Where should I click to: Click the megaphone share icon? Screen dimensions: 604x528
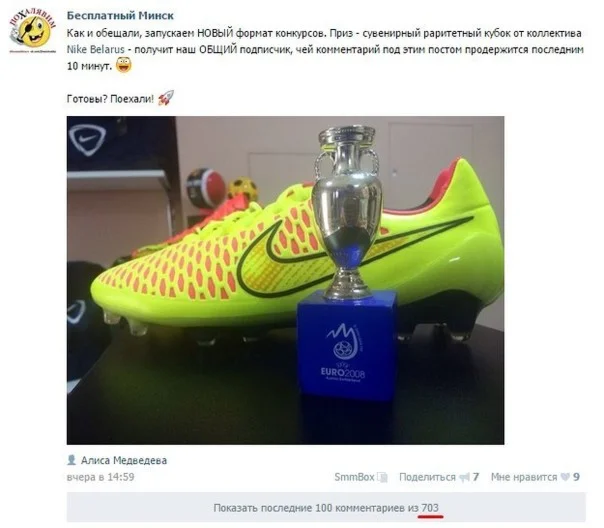(464, 478)
